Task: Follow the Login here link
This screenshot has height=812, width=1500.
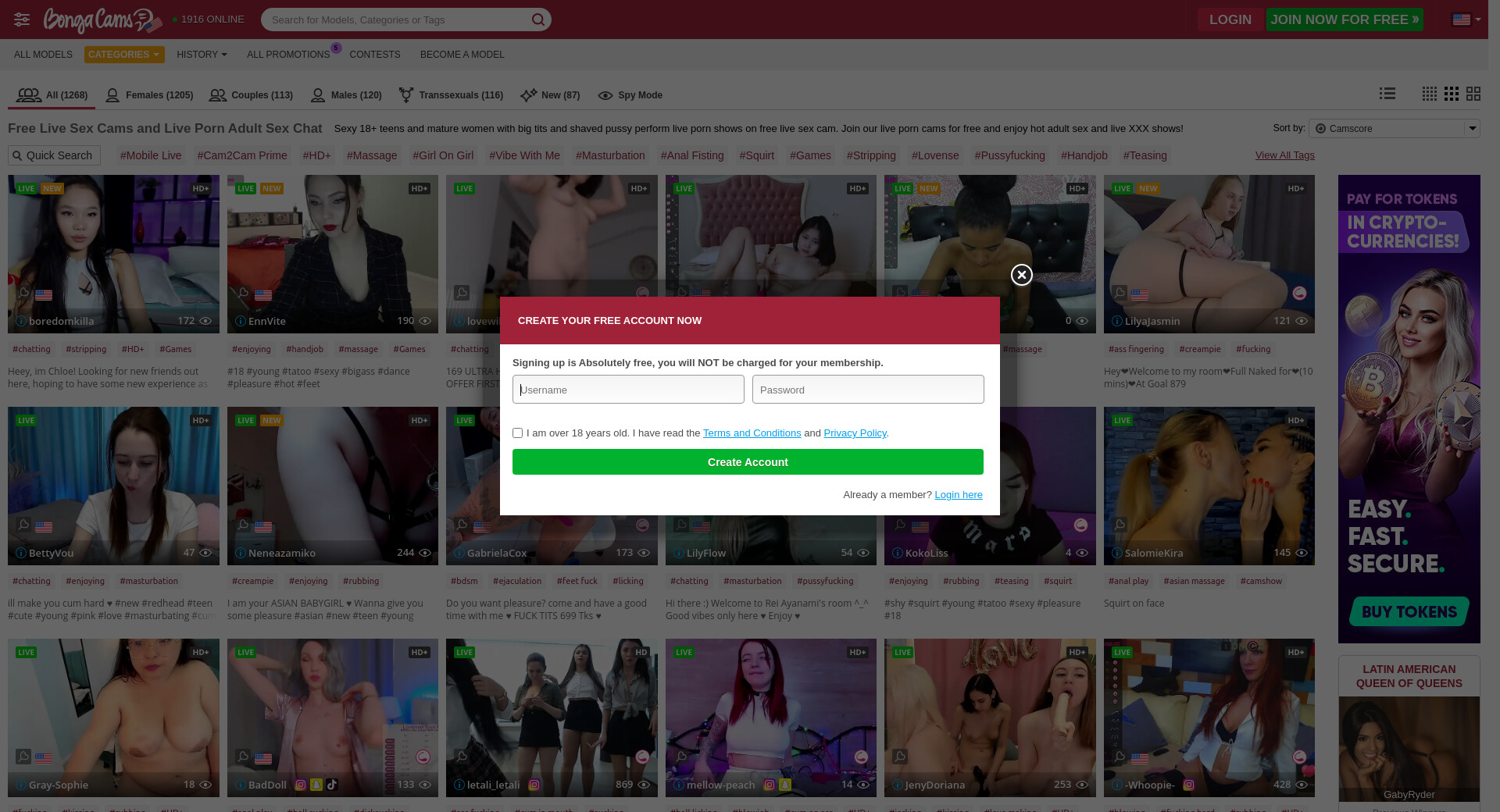Action: (x=958, y=495)
